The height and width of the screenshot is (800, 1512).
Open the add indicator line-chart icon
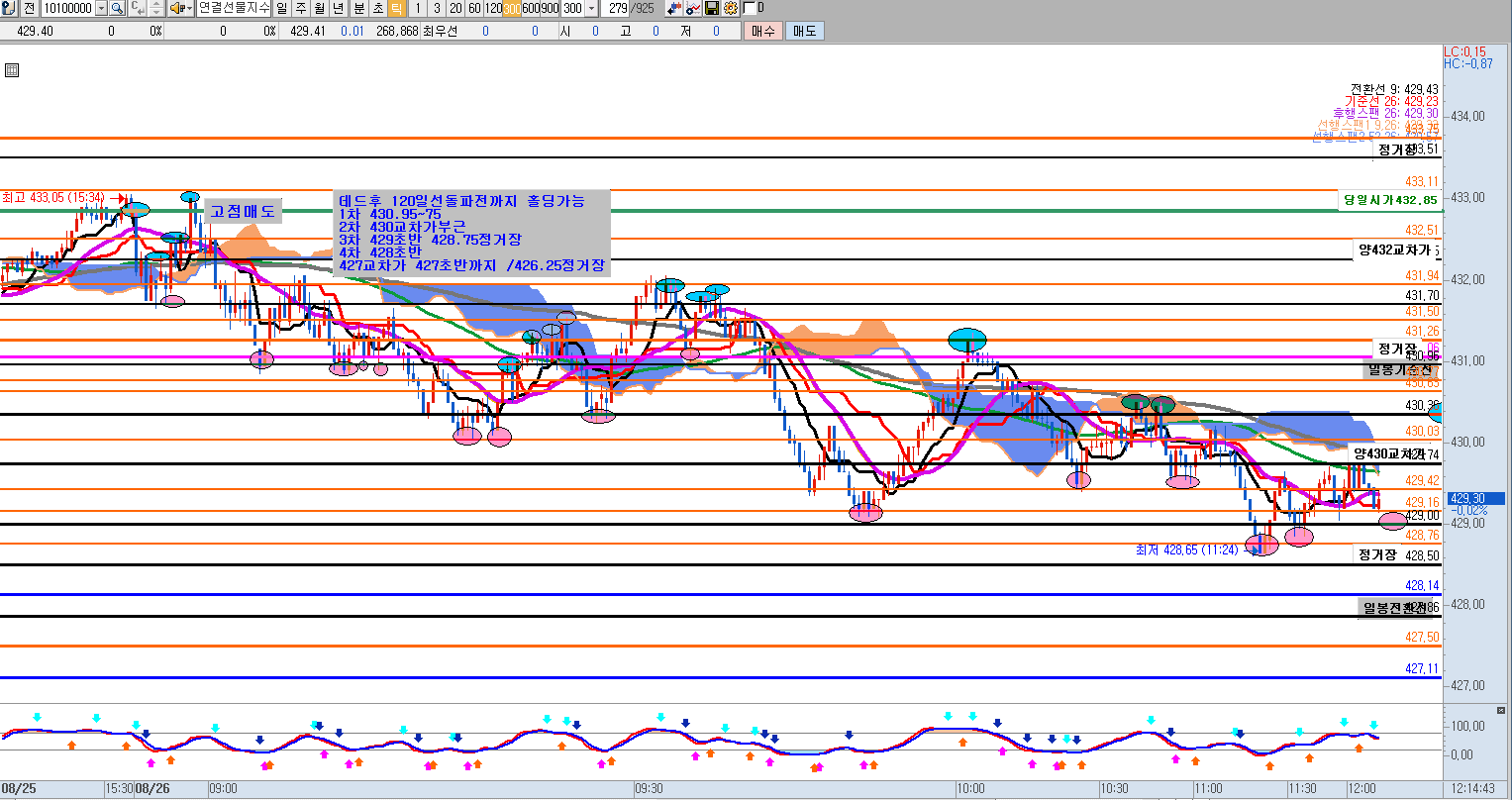click(694, 8)
